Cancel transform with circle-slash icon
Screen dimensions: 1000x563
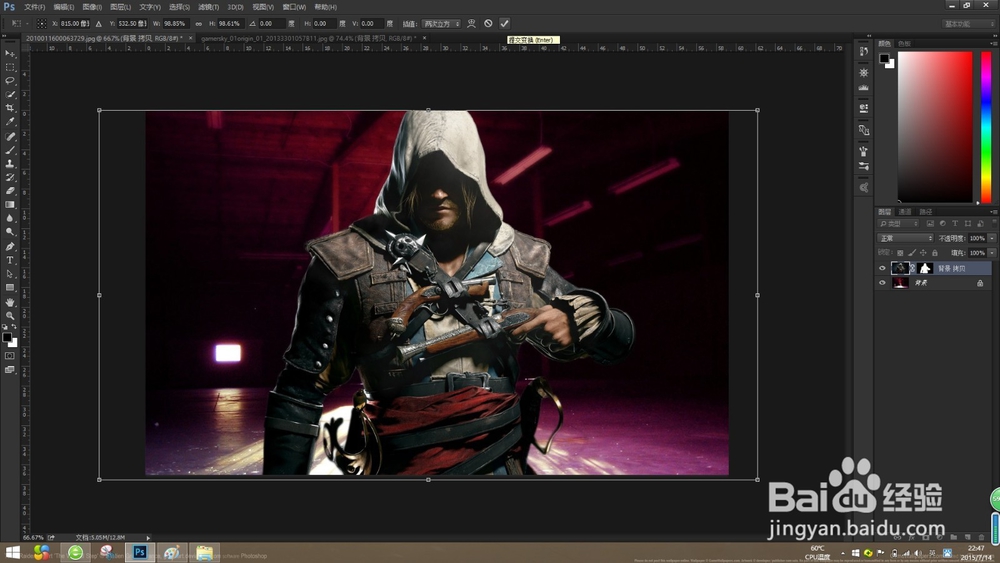click(488, 24)
